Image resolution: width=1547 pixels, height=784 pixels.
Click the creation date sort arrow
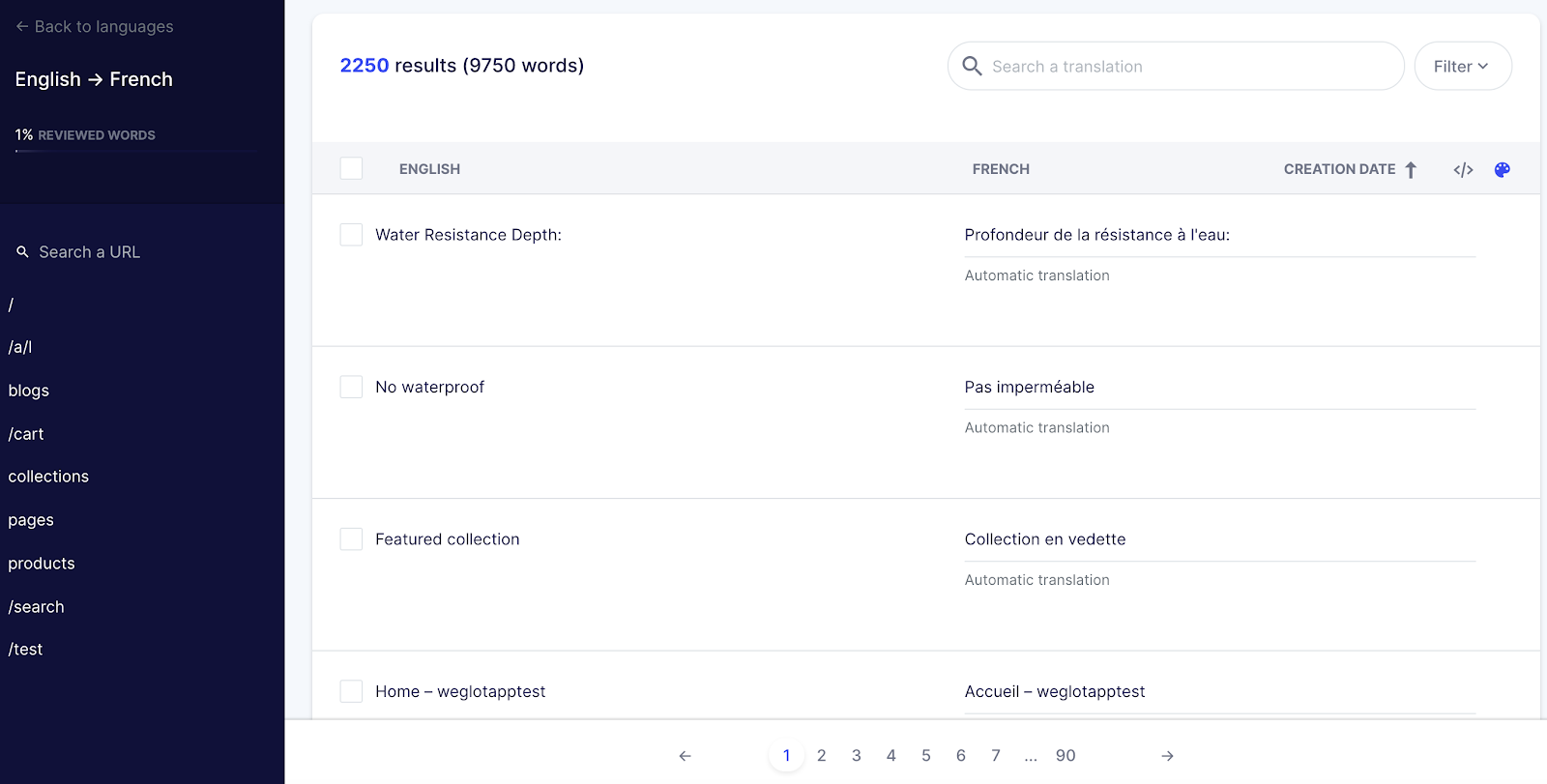1411,170
